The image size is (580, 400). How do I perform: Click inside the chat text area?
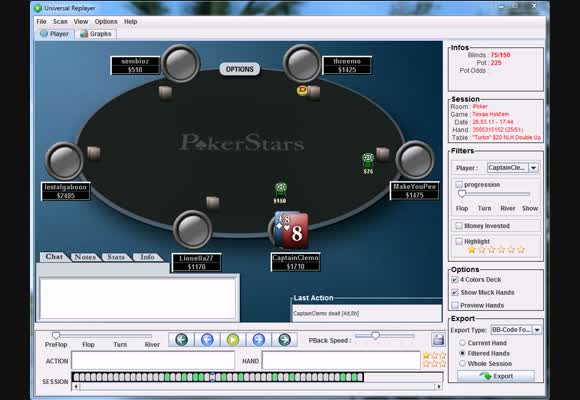pos(138,298)
